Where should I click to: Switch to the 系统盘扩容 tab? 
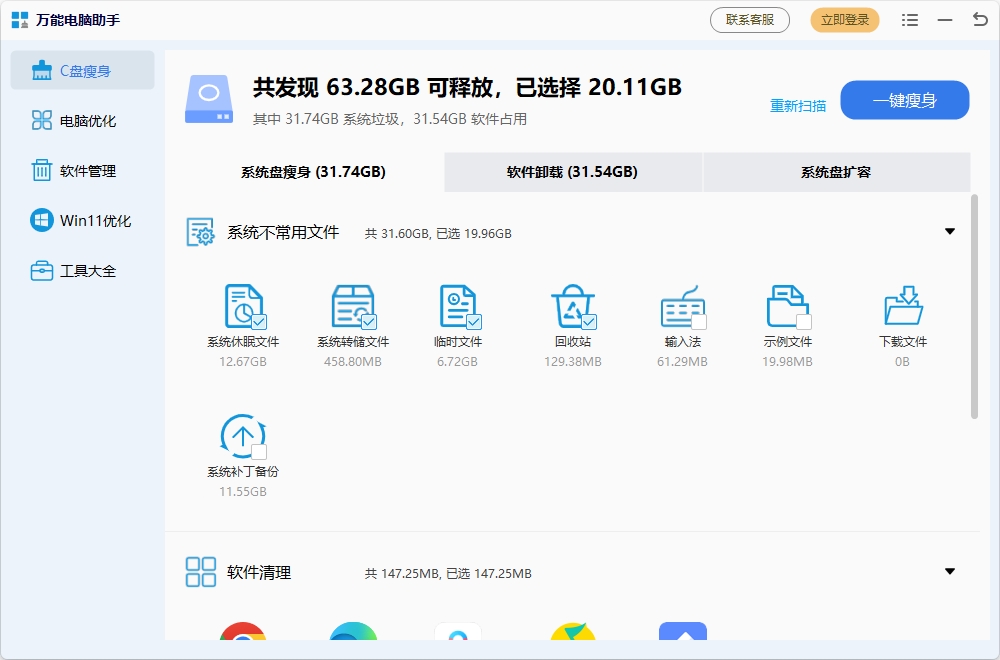pyautogui.click(x=837, y=172)
